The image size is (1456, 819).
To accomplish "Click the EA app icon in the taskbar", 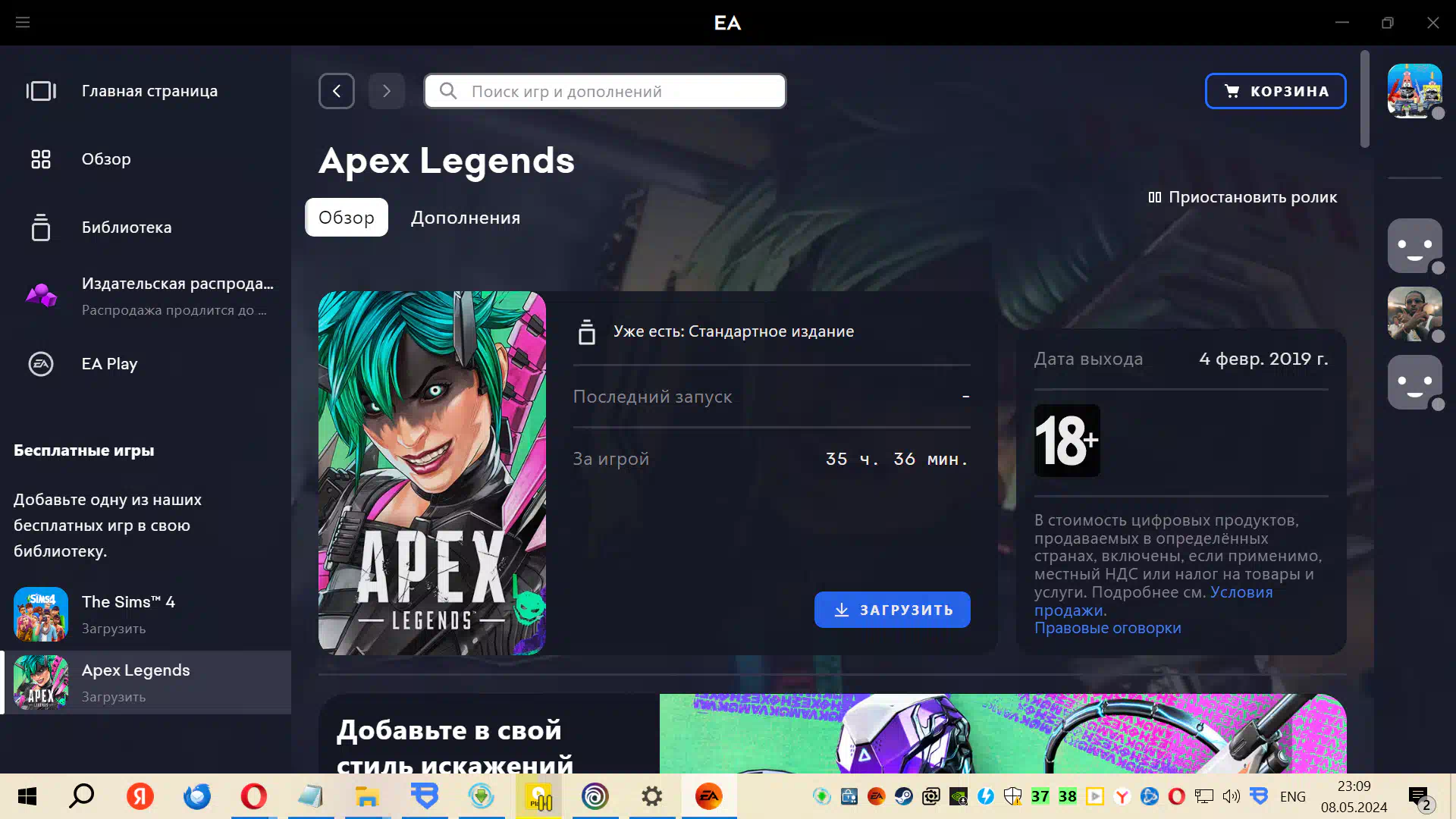I will point(709,796).
